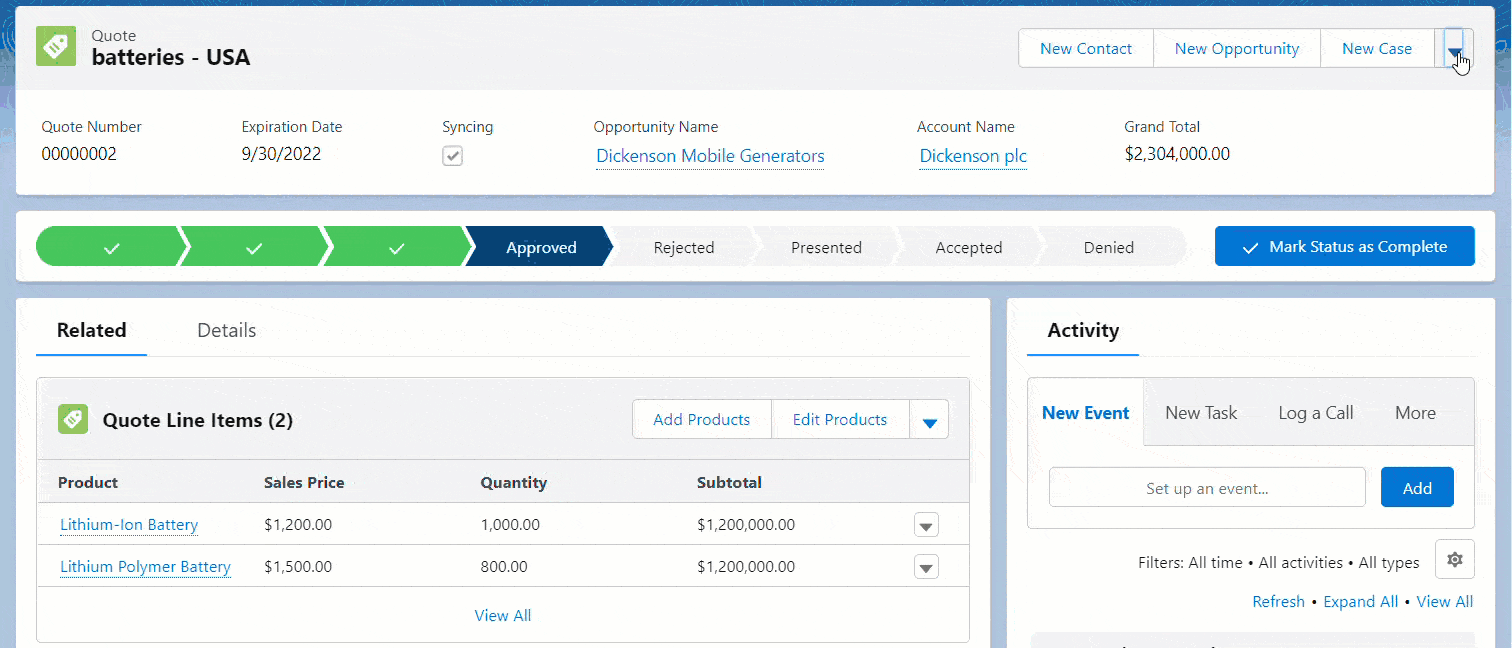Open row actions for Lithium Polymer Battery

[925, 566]
